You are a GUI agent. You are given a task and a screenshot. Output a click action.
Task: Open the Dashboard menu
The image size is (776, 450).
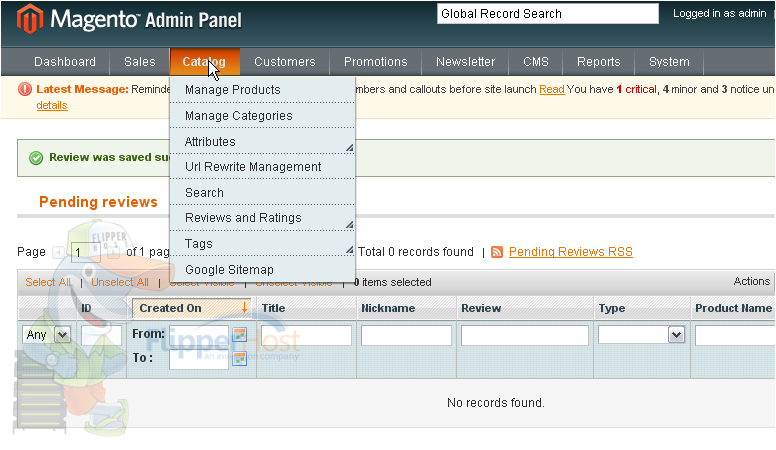65,62
